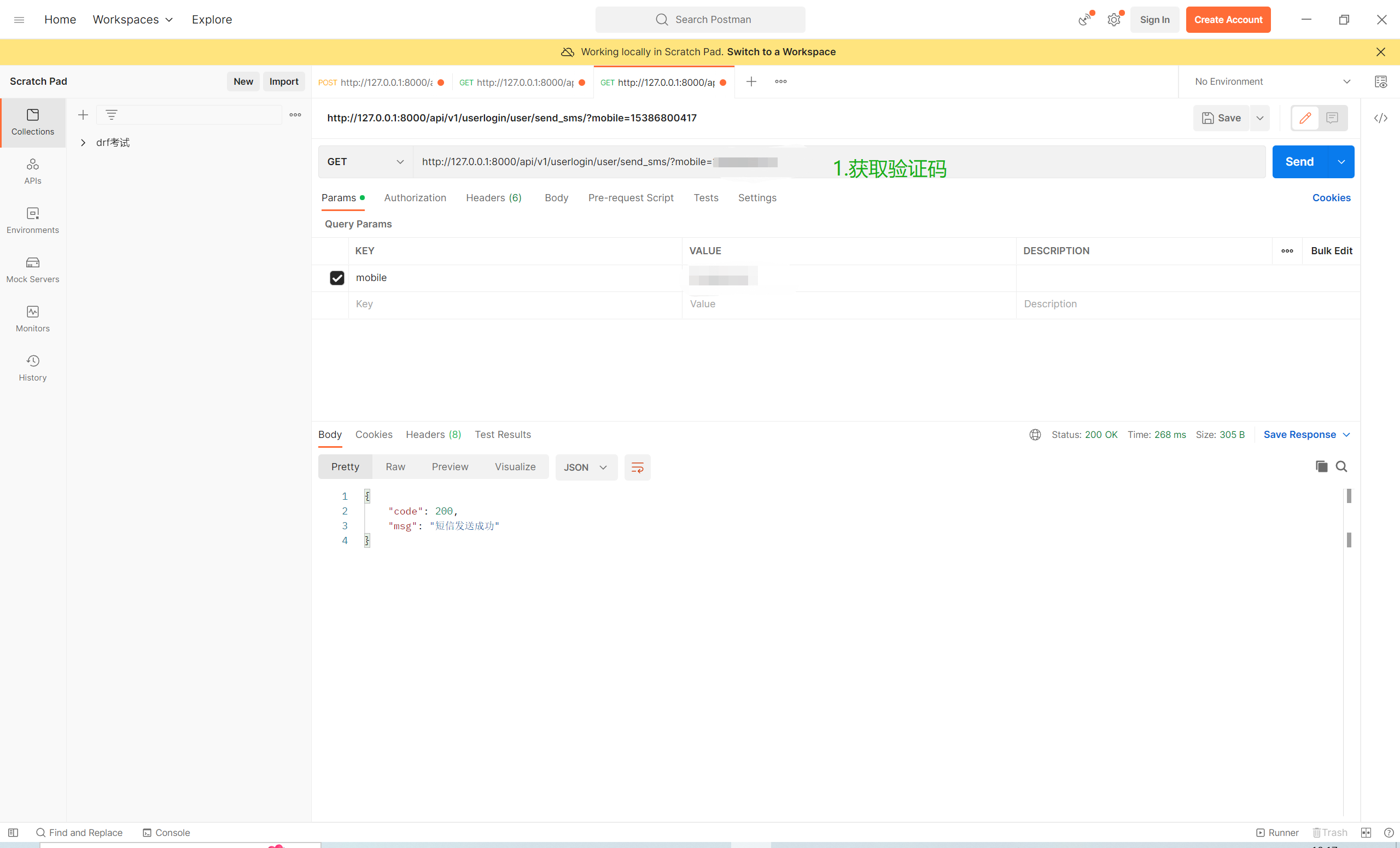This screenshot has height=848, width=1400.
Task: Expand the drf考试 collection
Action: coord(83,143)
